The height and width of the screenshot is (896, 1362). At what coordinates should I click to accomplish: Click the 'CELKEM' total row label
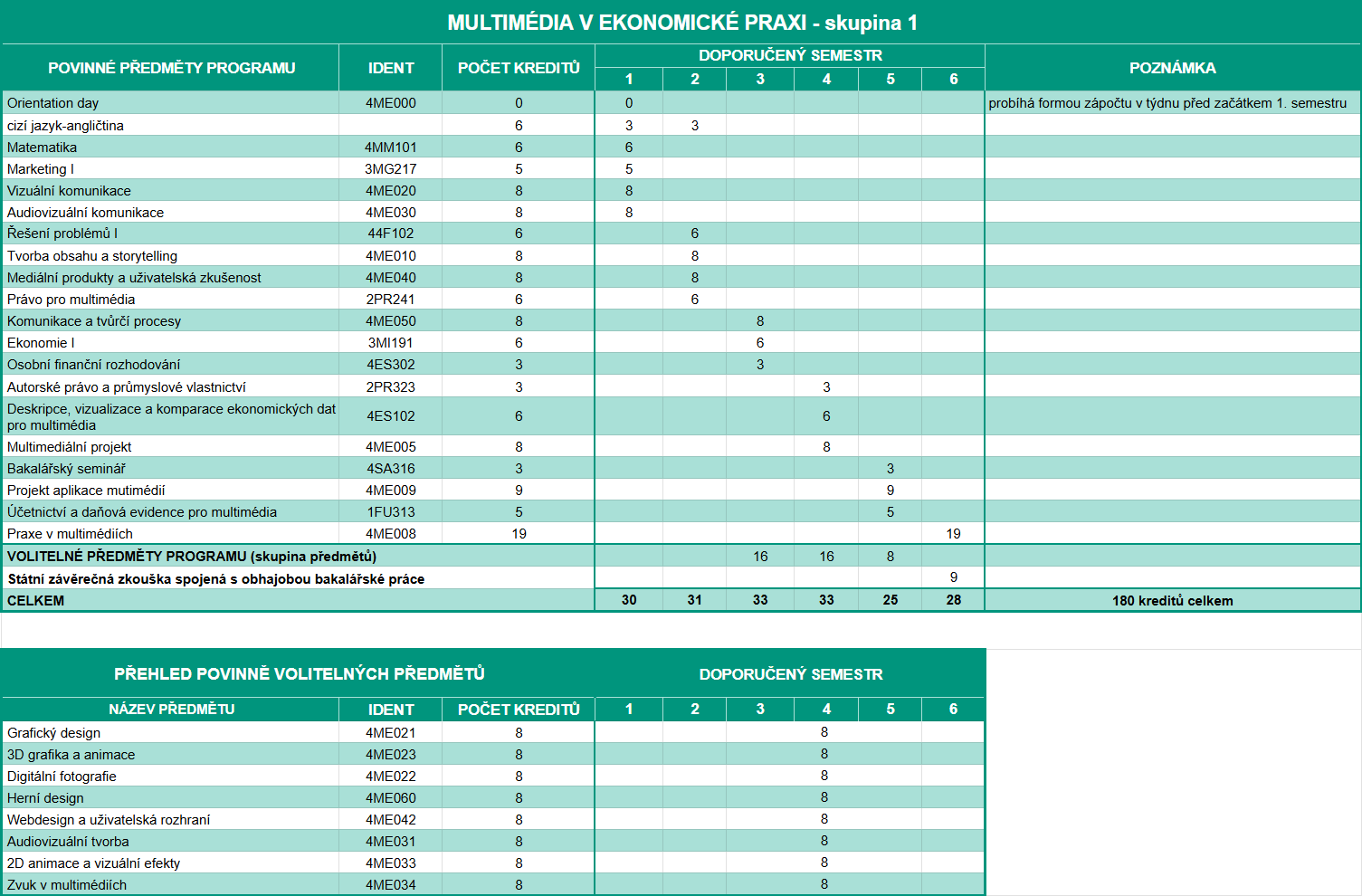click(36, 601)
